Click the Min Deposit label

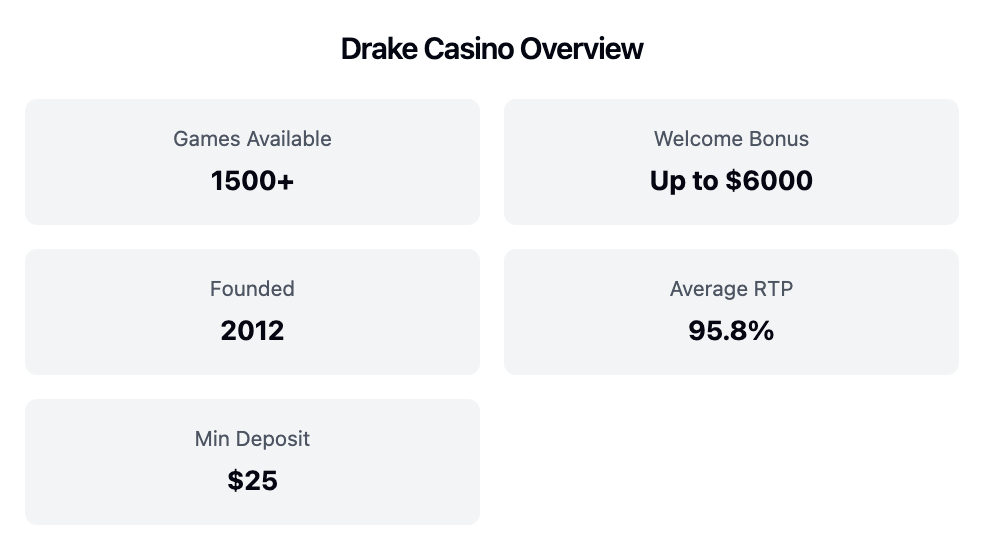click(x=252, y=438)
